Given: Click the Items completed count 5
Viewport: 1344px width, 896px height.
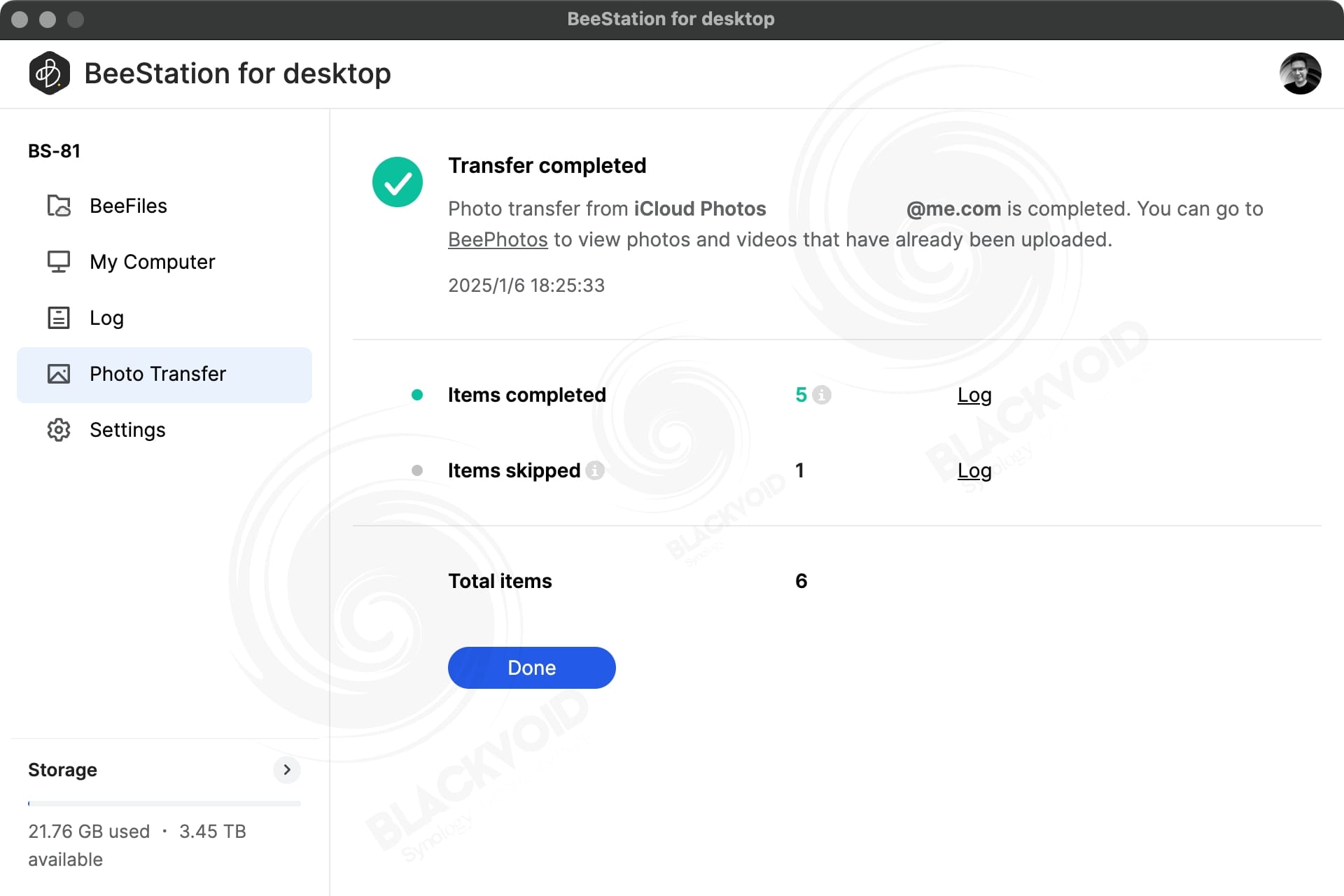Looking at the screenshot, I should click(x=801, y=395).
